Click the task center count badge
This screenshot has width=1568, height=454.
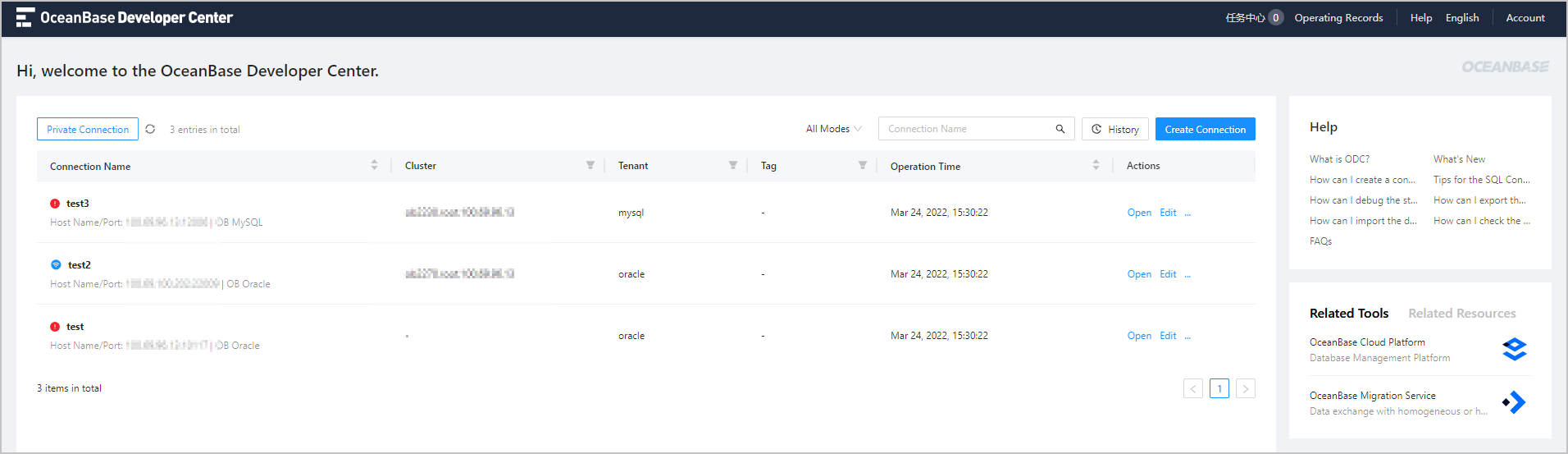tap(1275, 17)
